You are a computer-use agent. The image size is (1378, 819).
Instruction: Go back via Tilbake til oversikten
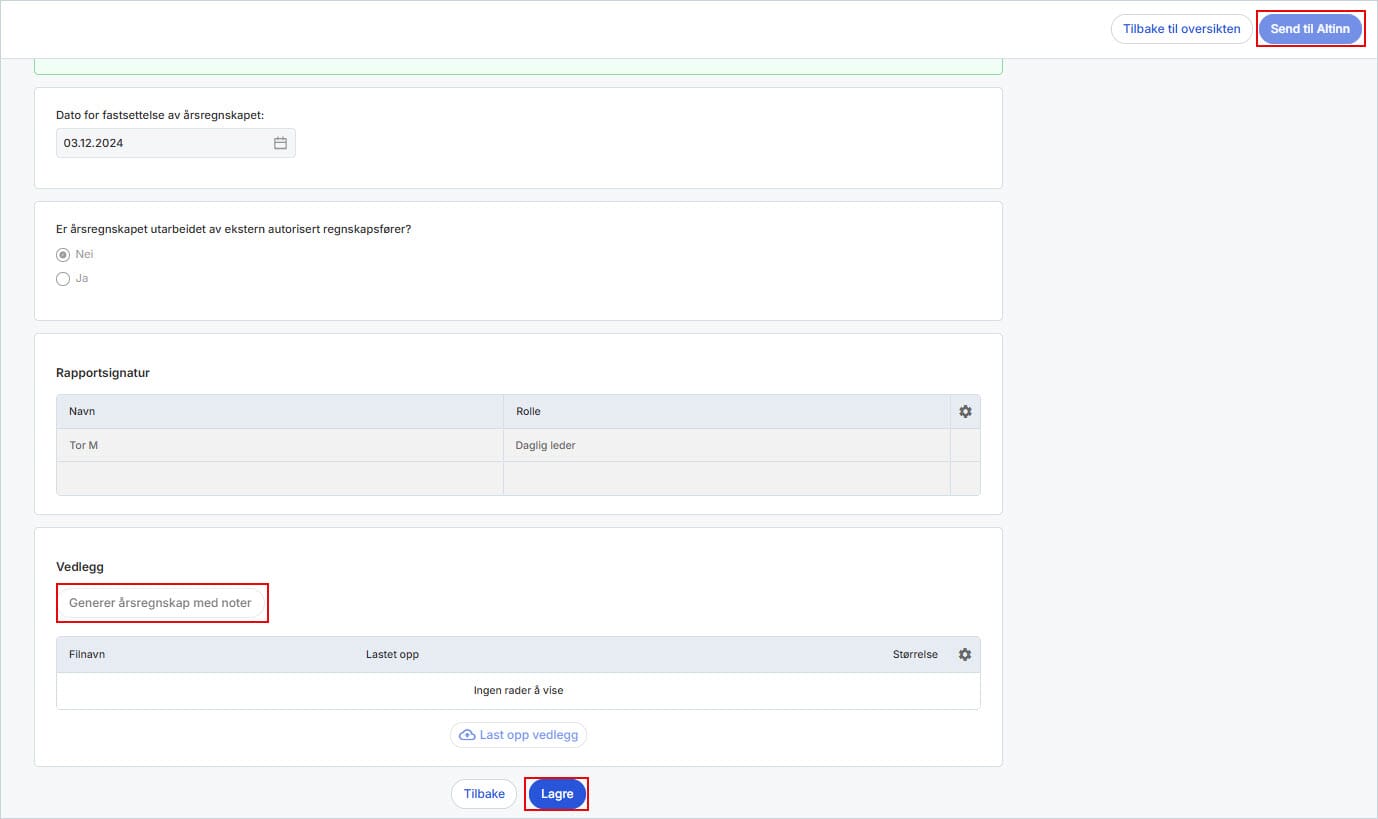(x=1181, y=29)
